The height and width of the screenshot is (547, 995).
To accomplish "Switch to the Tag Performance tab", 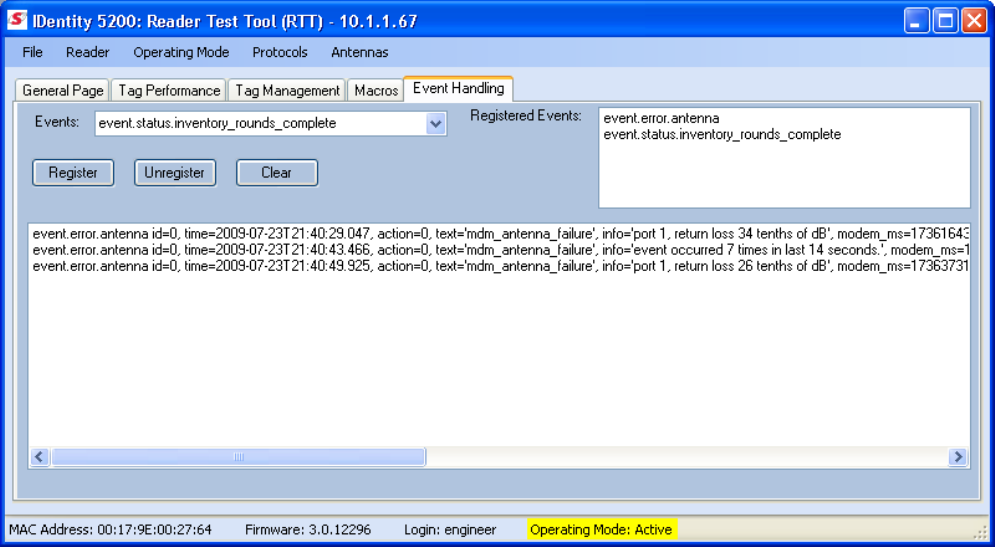I will click(x=169, y=90).
